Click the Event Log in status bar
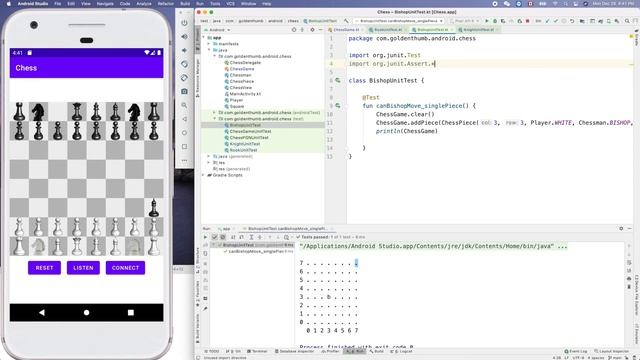Screen dimensions: 640x360 tap(576, 351)
